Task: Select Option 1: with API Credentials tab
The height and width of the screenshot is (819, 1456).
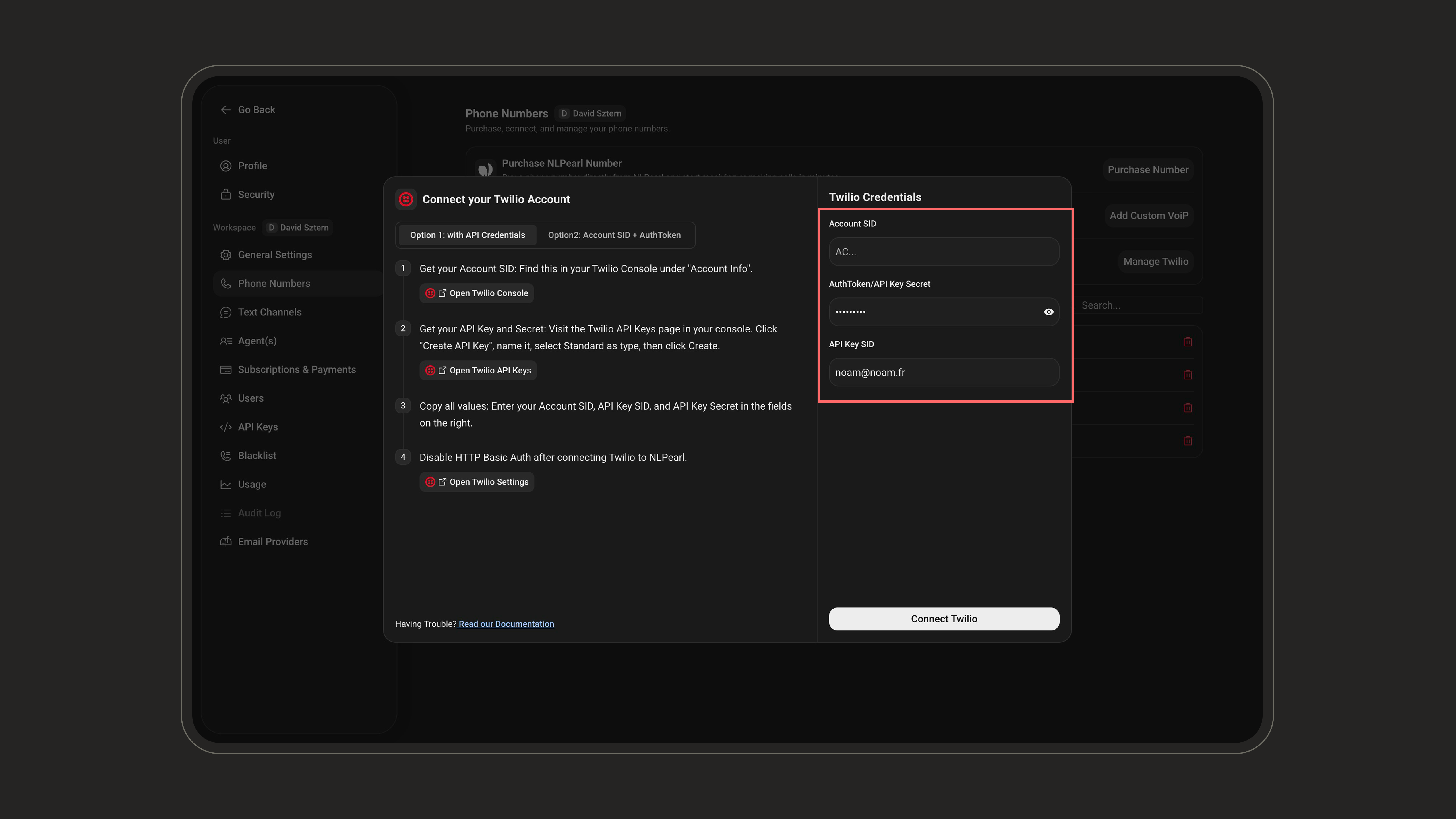Action: 468,235
